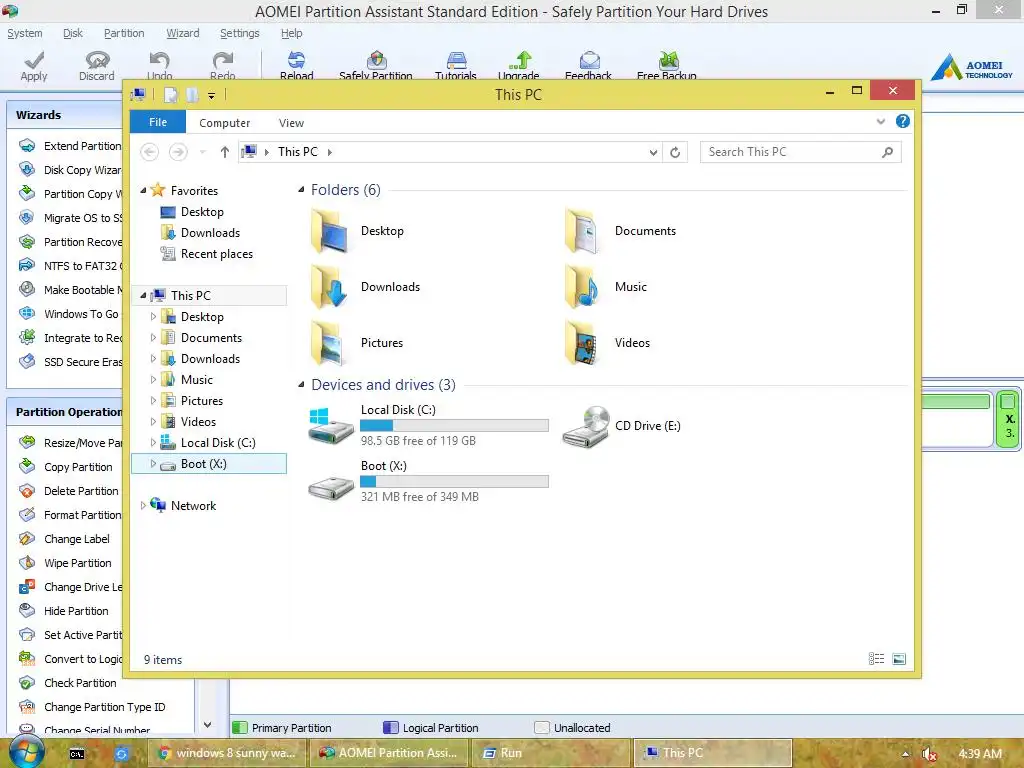Click the Windows Start orb

[25, 752]
